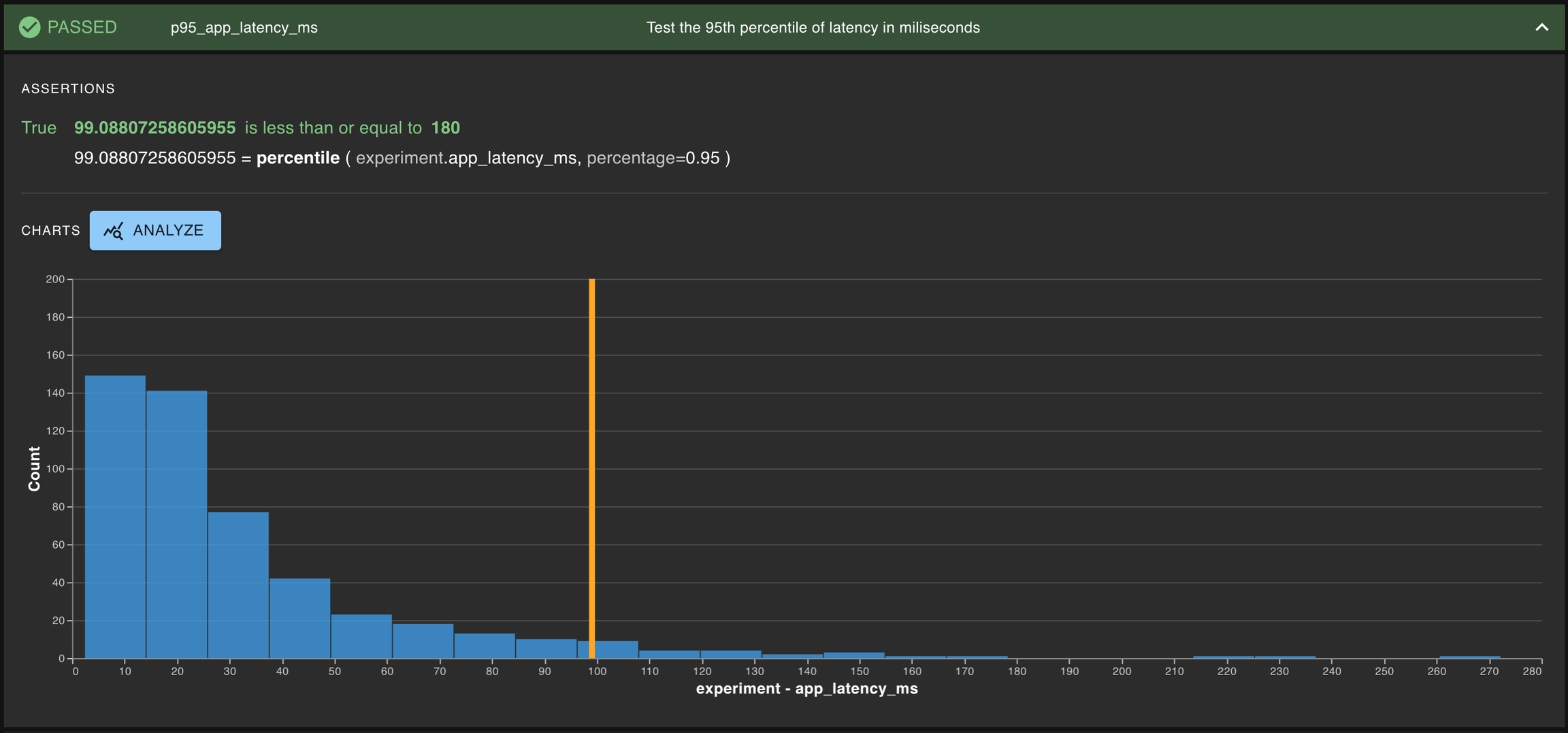Click the threshold value 180 in assertion
The image size is (1568, 733).
(445, 128)
